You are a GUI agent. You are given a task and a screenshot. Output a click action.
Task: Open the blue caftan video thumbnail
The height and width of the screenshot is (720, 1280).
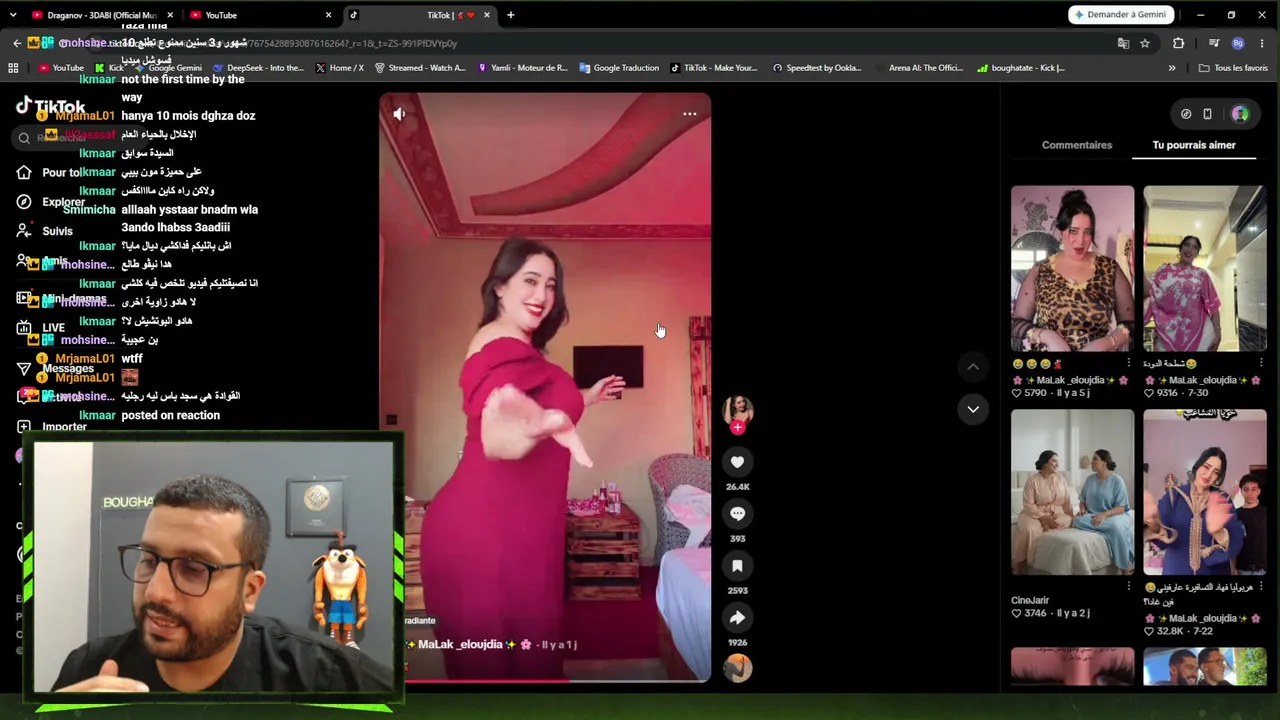point(1205,492)
